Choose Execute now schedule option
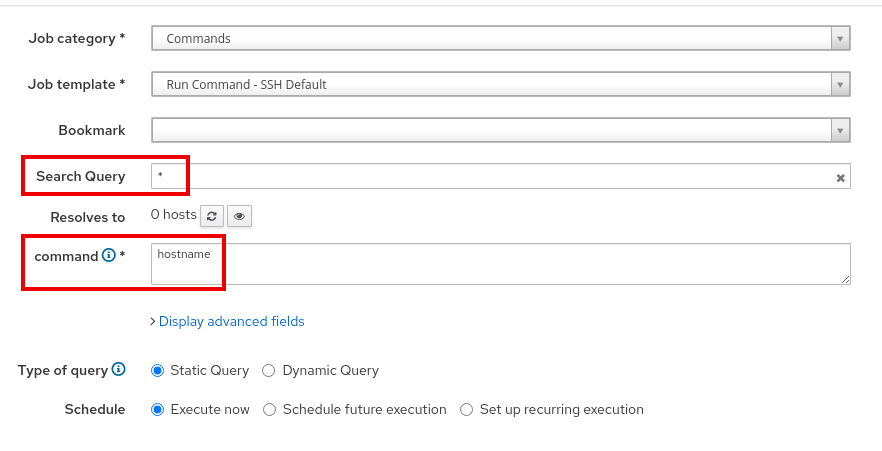Screen dimensions: 882x451 (x=157, y=410)
